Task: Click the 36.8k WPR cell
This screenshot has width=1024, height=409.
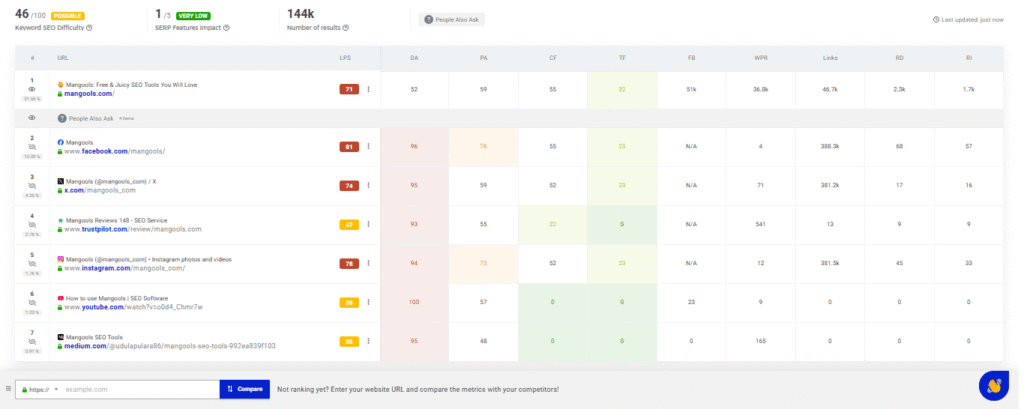Action: (x=760, y=90)
